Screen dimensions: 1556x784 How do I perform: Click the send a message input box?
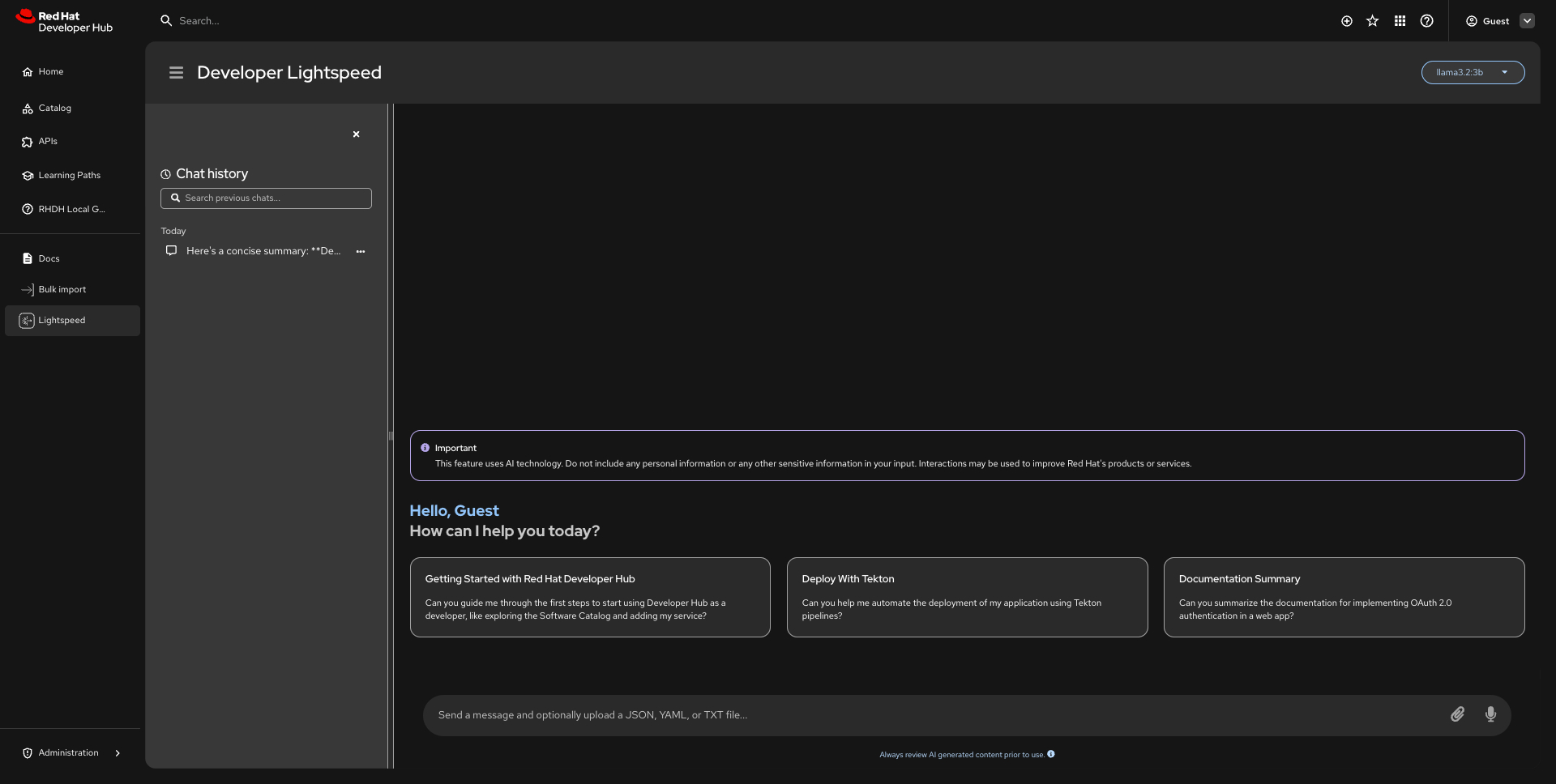point(932,715)
